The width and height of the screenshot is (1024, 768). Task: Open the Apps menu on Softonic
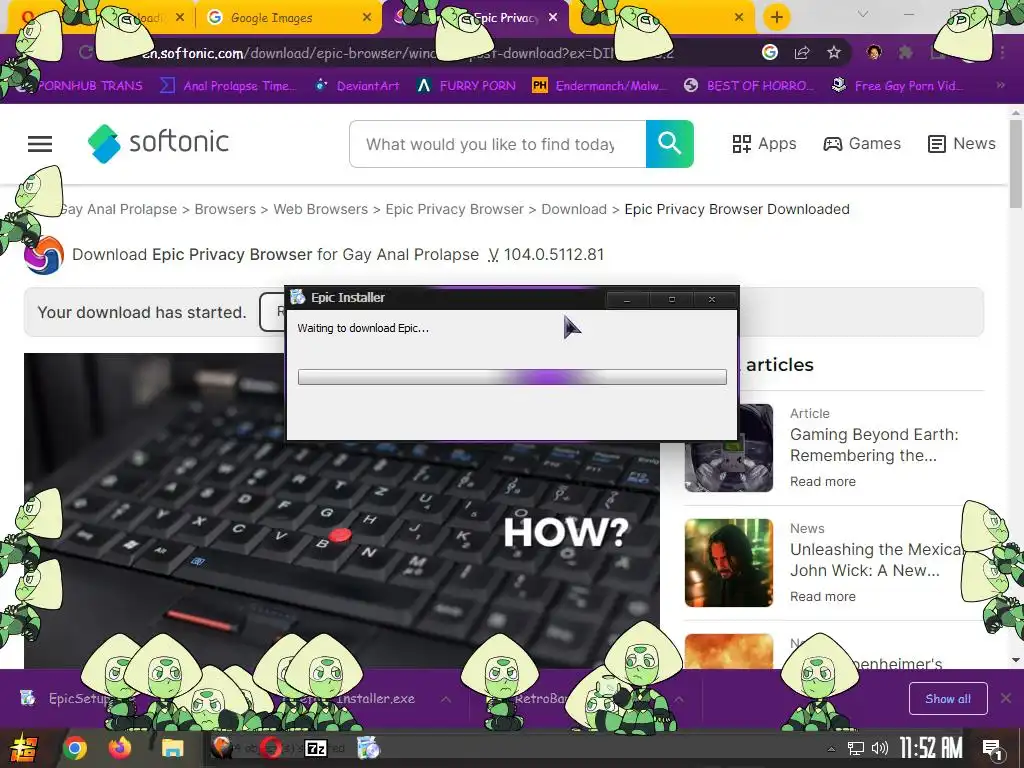(x=764, y=144)
